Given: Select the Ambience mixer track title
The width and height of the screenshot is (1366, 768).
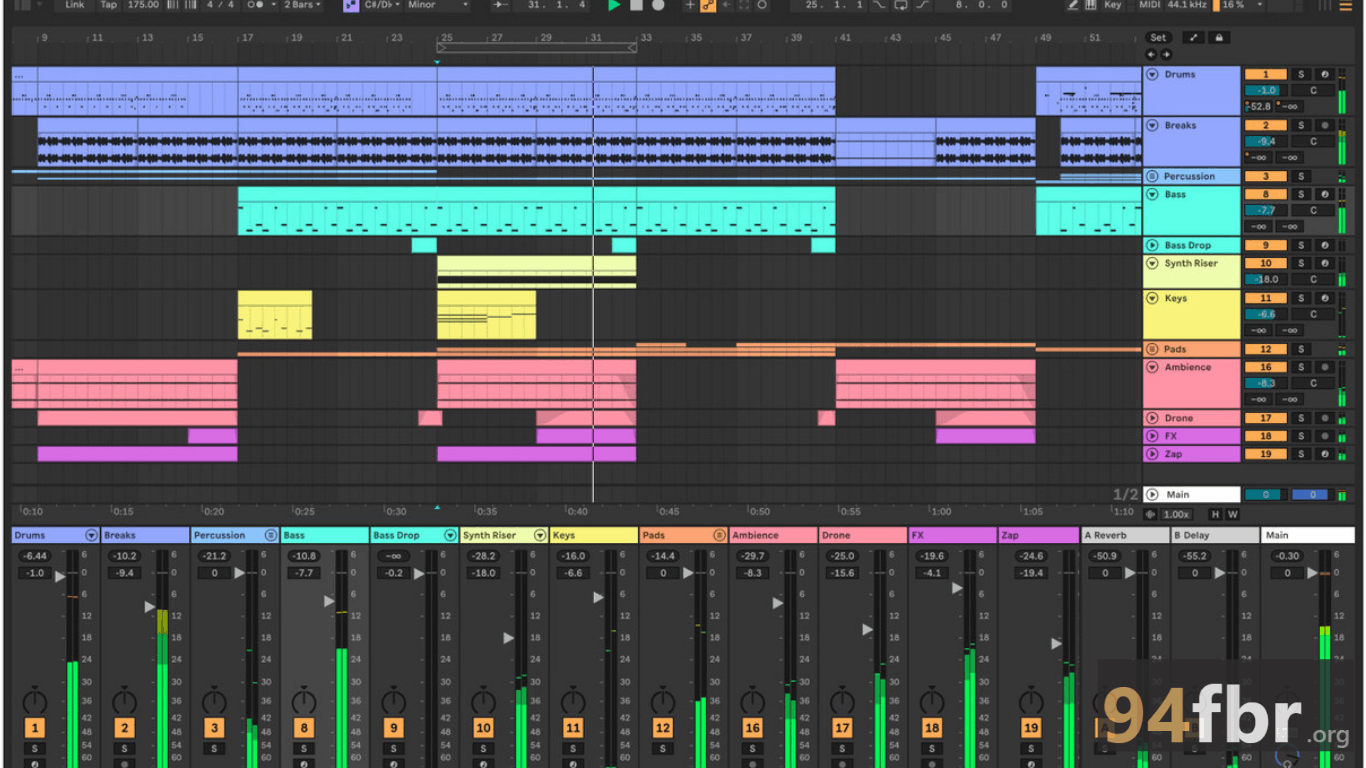Looking at the screenshot, I should [x=773, y=535].
